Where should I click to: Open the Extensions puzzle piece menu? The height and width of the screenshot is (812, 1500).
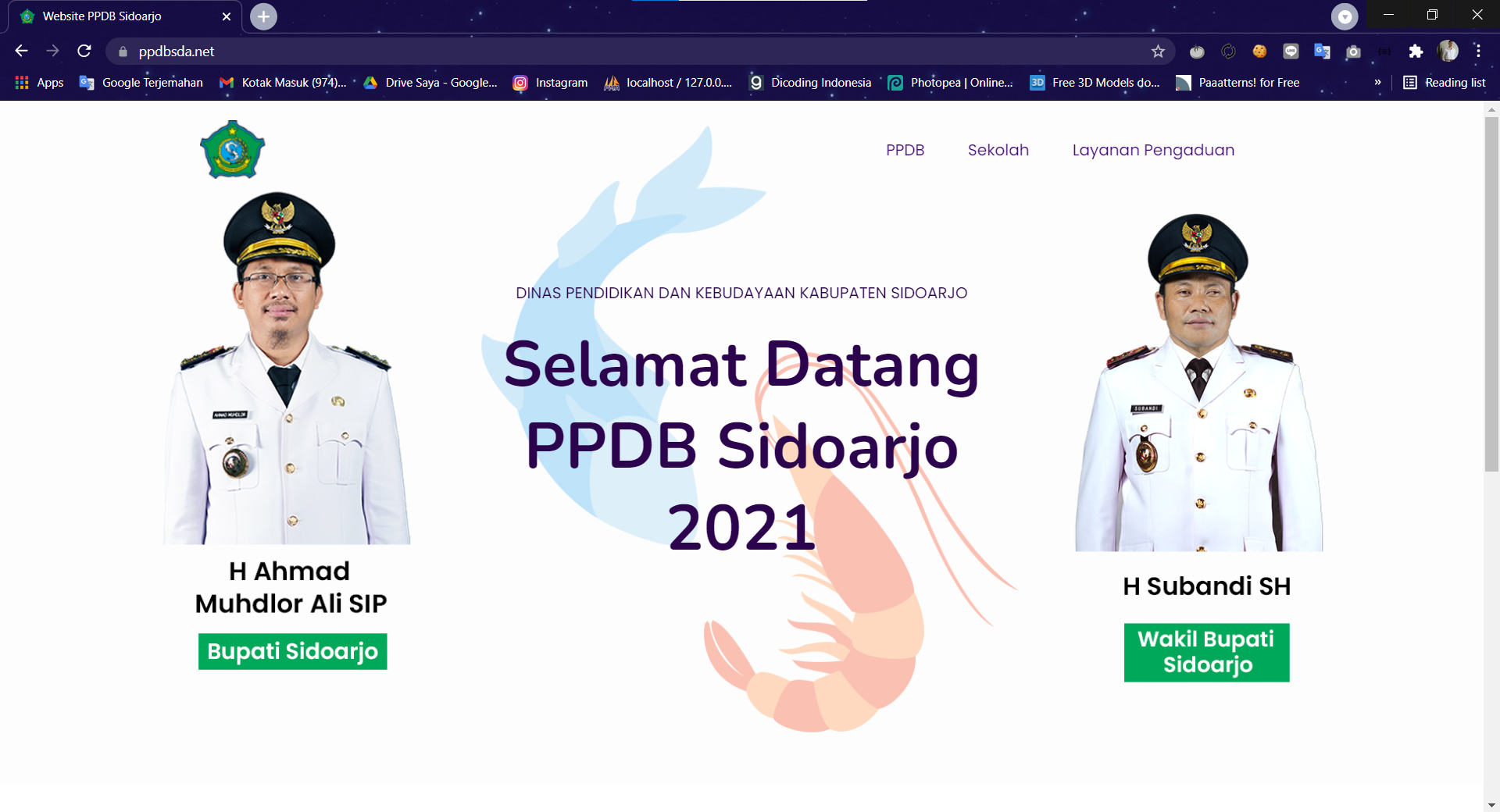(1416, 52)
